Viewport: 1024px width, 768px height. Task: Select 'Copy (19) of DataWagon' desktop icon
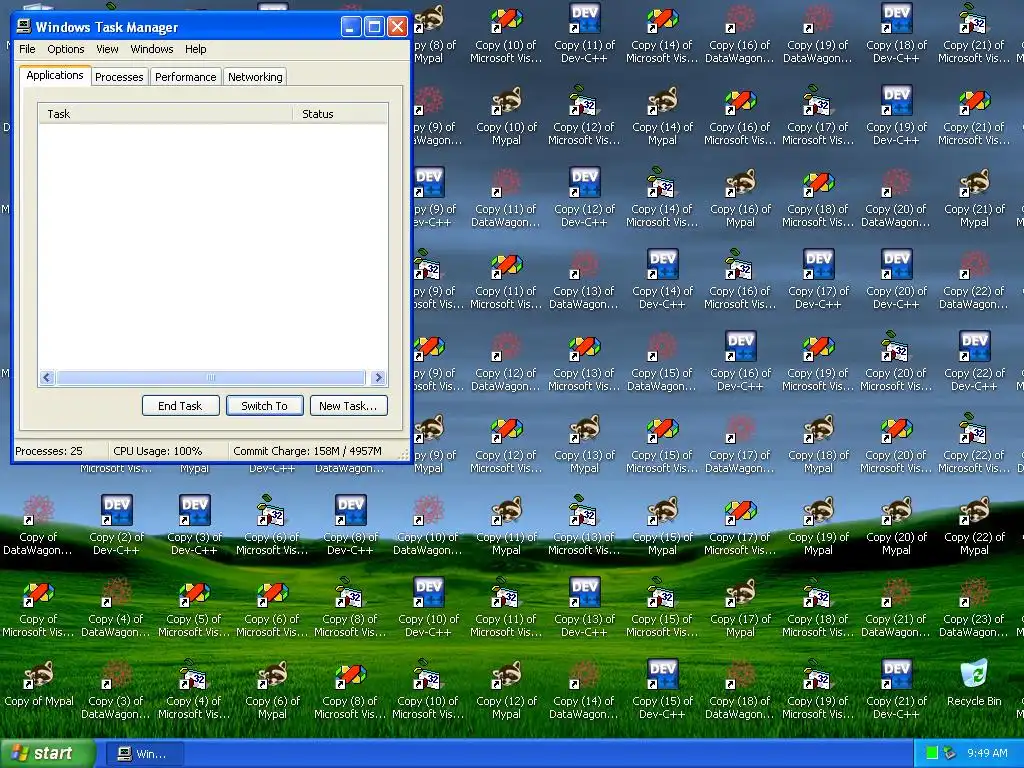pos(818,34)
